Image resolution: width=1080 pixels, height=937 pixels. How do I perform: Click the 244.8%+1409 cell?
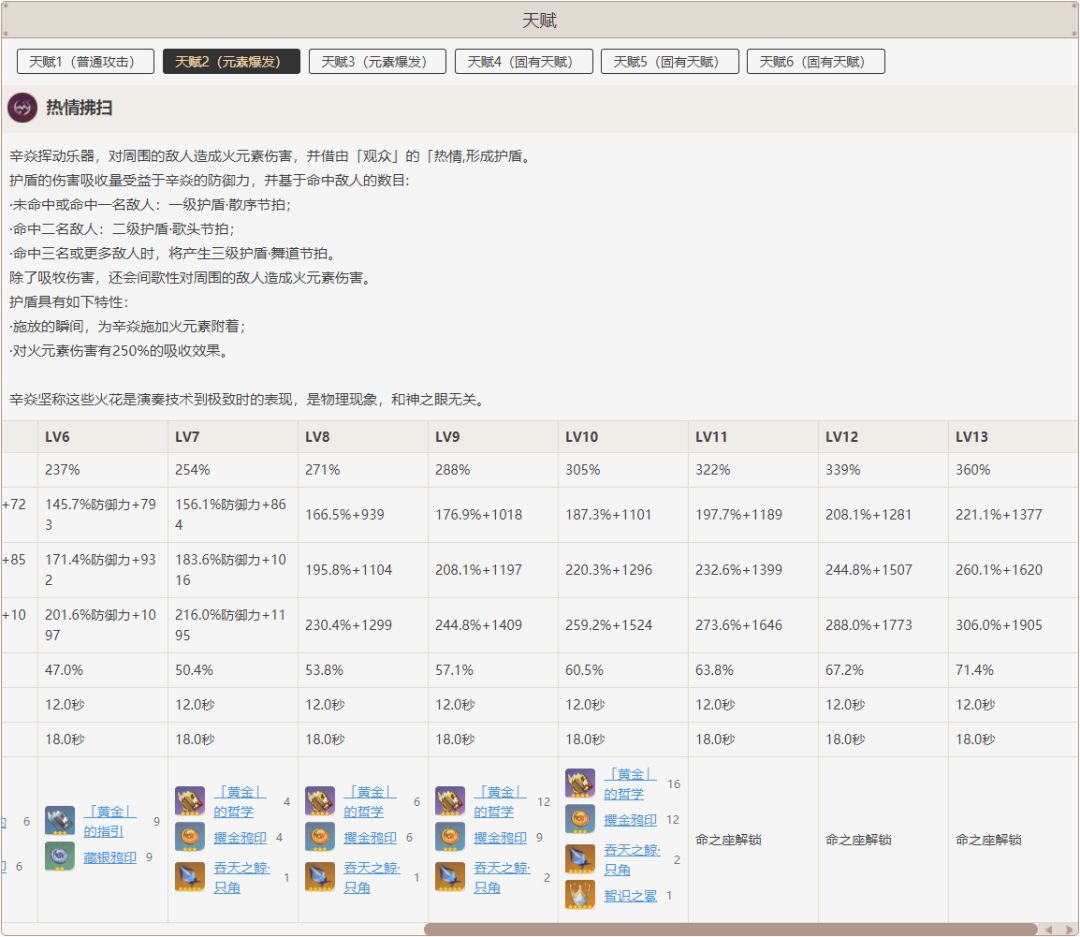493,625
